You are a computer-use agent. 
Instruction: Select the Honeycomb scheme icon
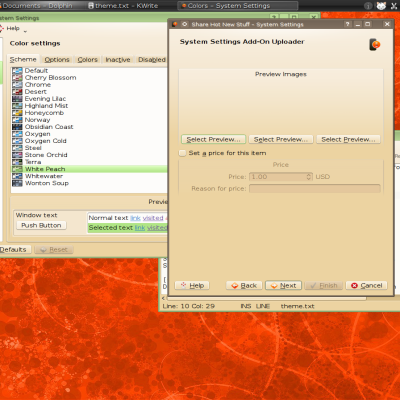coord(17,113)
